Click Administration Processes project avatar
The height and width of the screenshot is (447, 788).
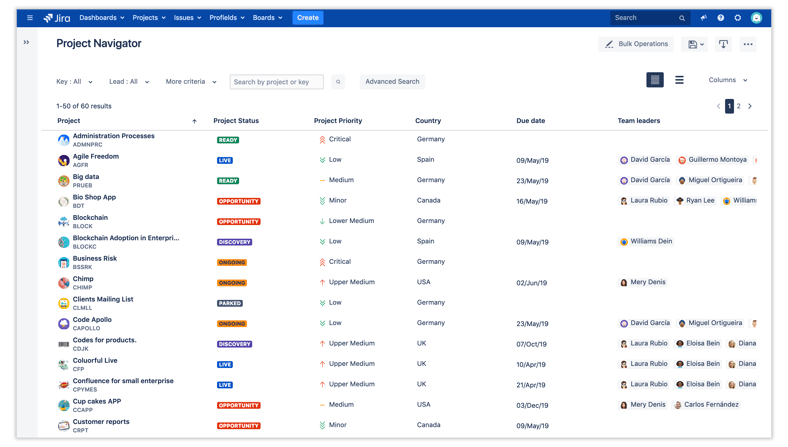point(63,140)
